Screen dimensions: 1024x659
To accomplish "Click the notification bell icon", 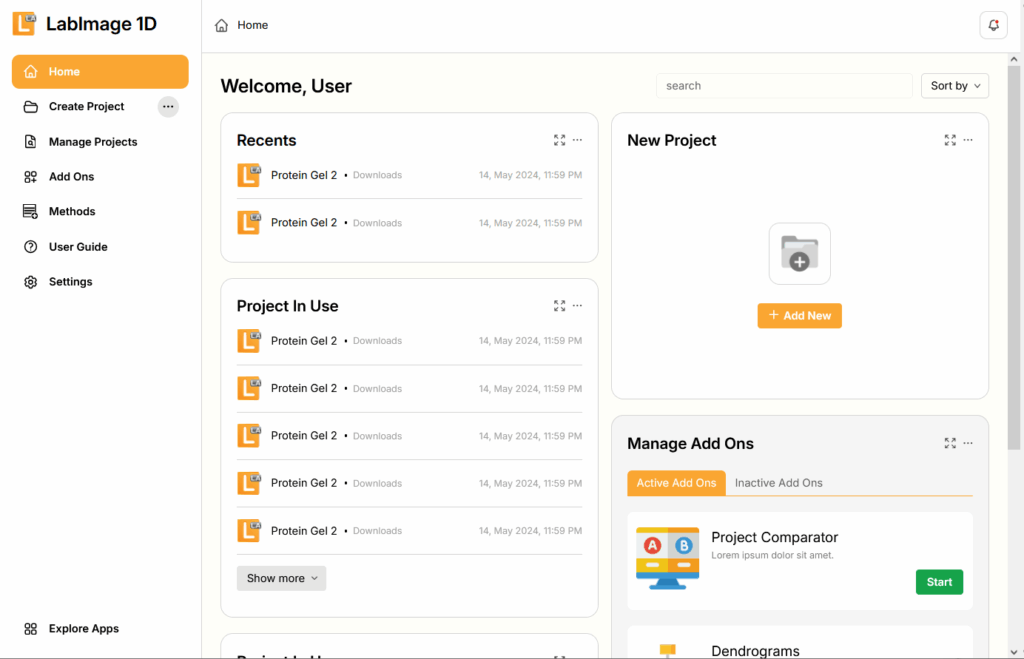I will (x=993, y=25).
